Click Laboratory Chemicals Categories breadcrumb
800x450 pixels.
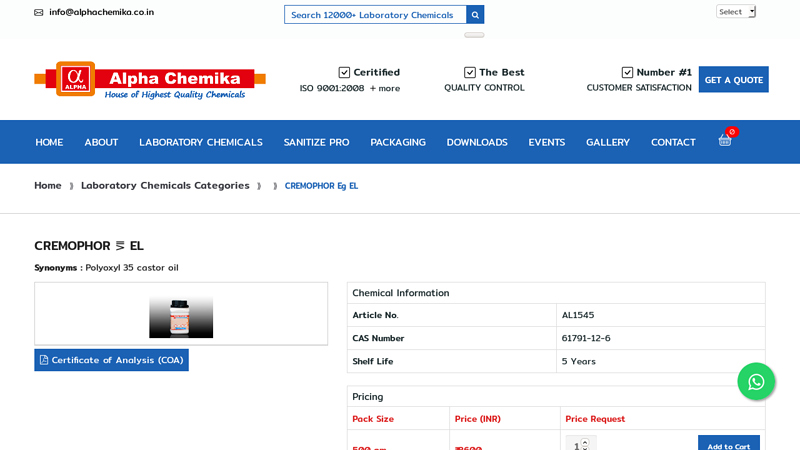165,185
